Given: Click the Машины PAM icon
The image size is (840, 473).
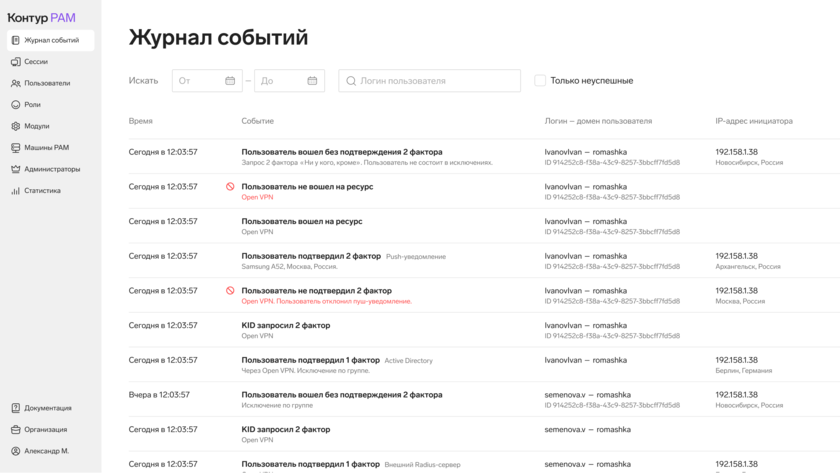Looking at the screenshot, I should (x=16, y=148).
